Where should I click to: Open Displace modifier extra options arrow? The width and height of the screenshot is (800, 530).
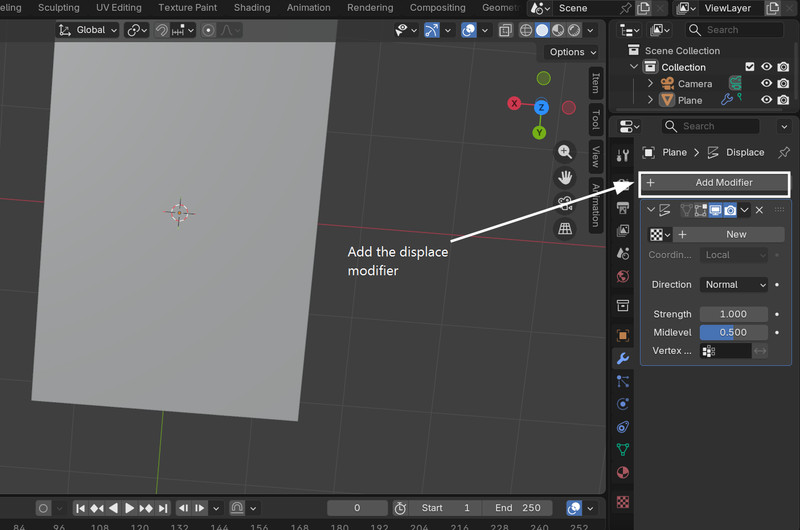point(744,210)
